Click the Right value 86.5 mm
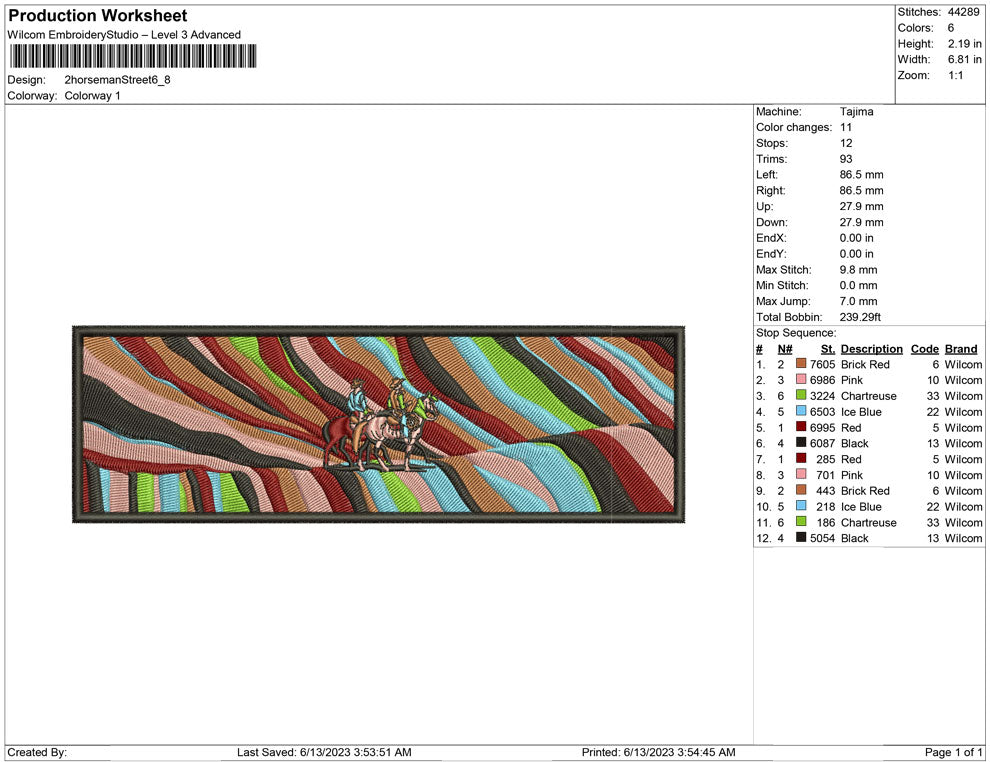 pyautogui.click(x=862, y=190)
